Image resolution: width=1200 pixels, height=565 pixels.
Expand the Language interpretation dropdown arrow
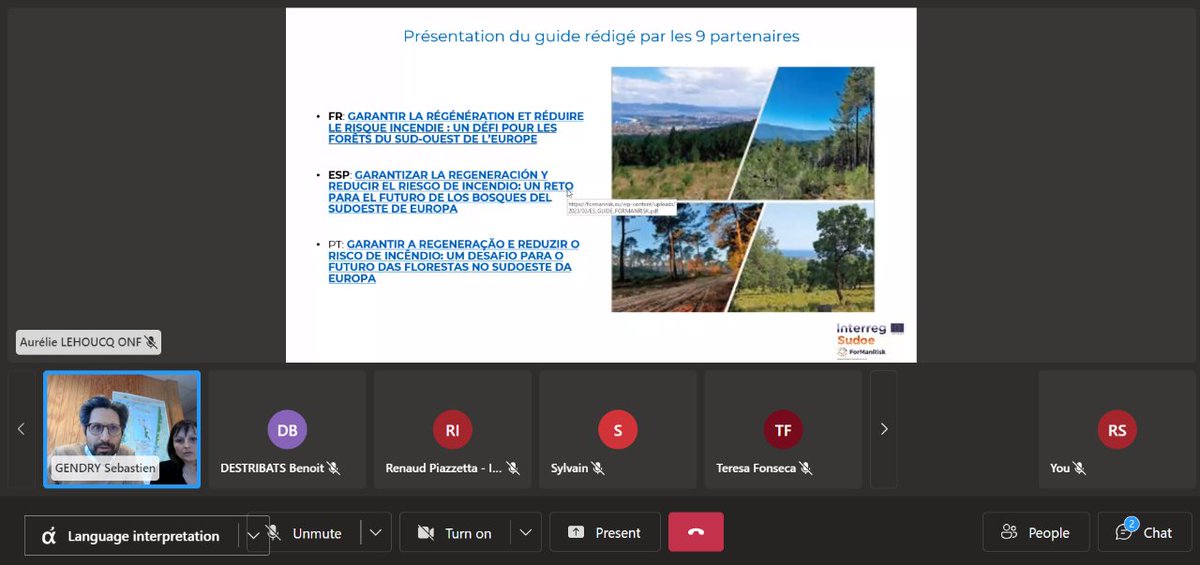coord(254,535)
